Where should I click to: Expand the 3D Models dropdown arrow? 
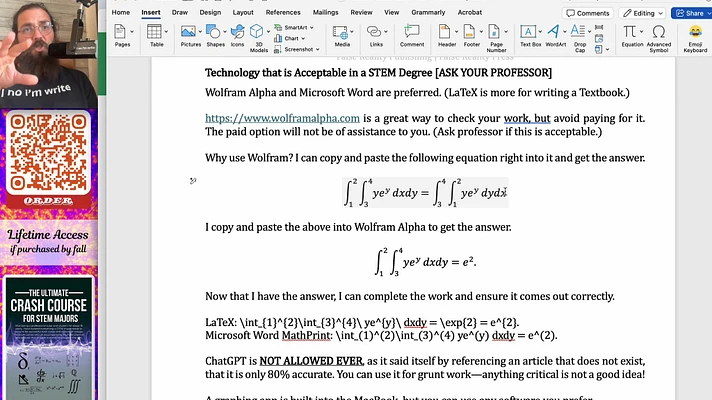point(268,32)
